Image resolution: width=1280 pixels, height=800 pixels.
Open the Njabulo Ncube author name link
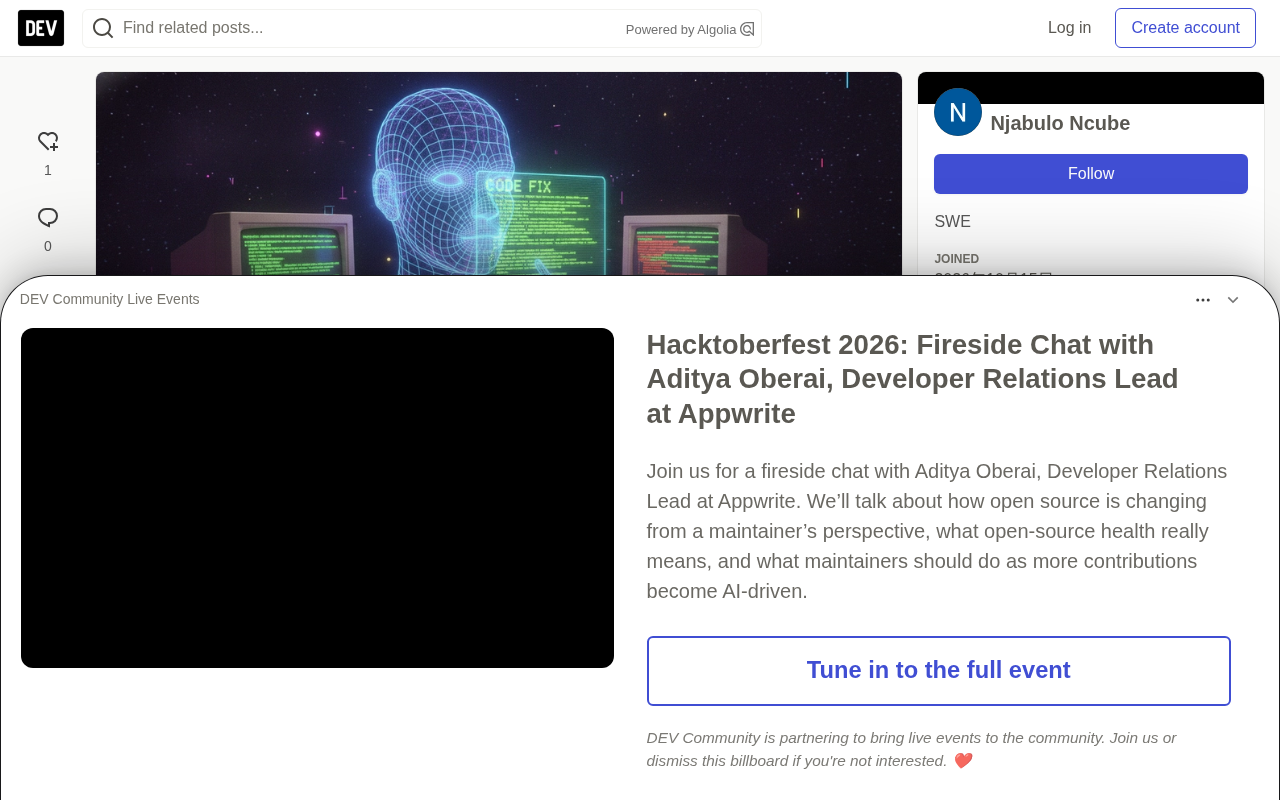[x=1060, y=123]
